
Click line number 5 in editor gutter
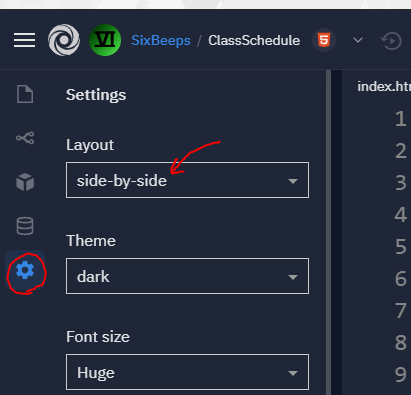(x=401, y=247)
